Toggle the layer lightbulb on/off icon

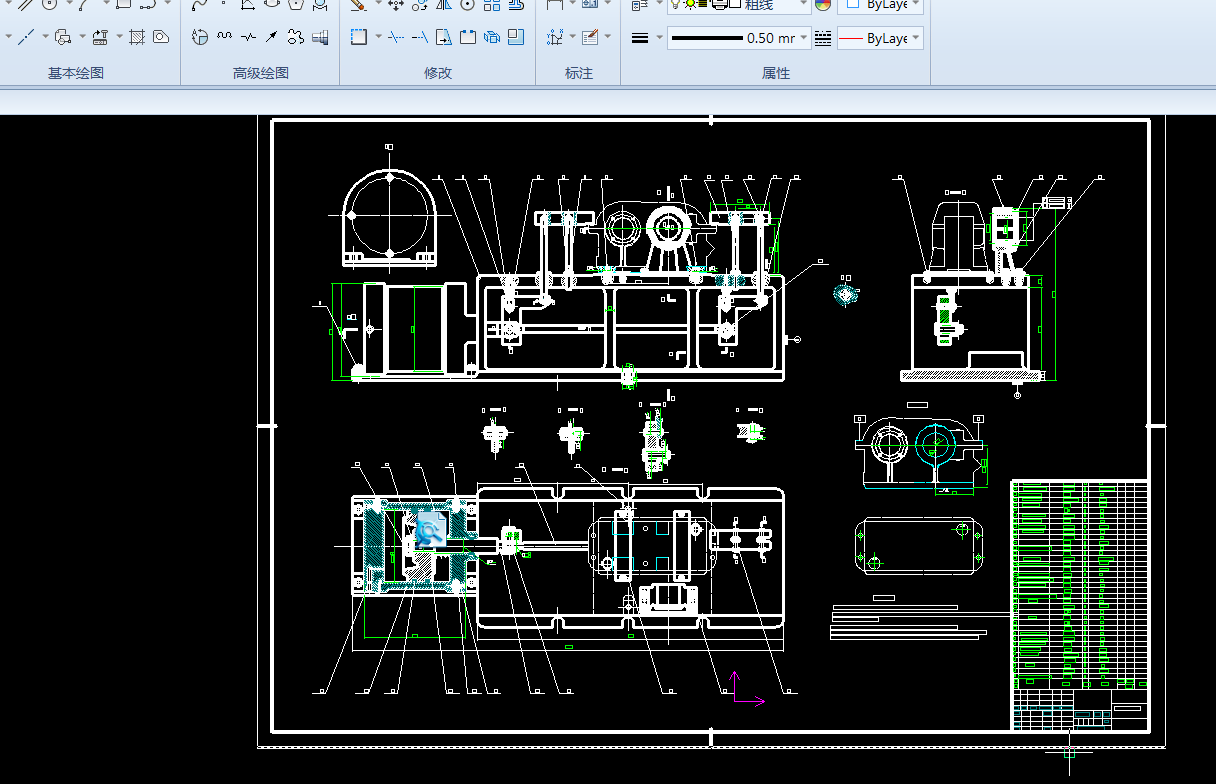click(x=675, y=4)
